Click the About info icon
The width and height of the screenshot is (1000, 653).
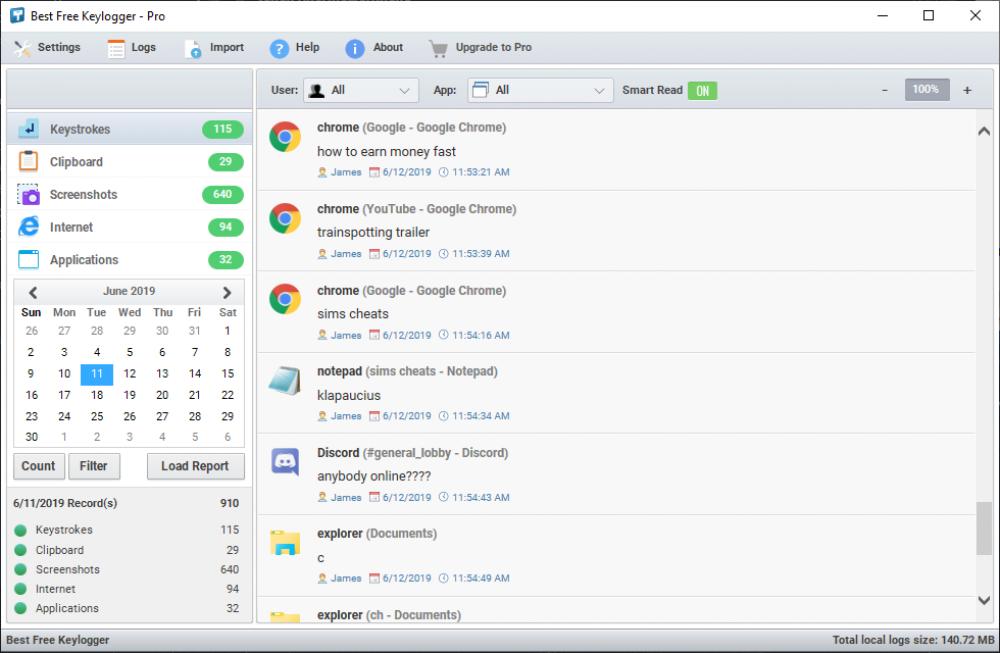[x=356, y=47]
